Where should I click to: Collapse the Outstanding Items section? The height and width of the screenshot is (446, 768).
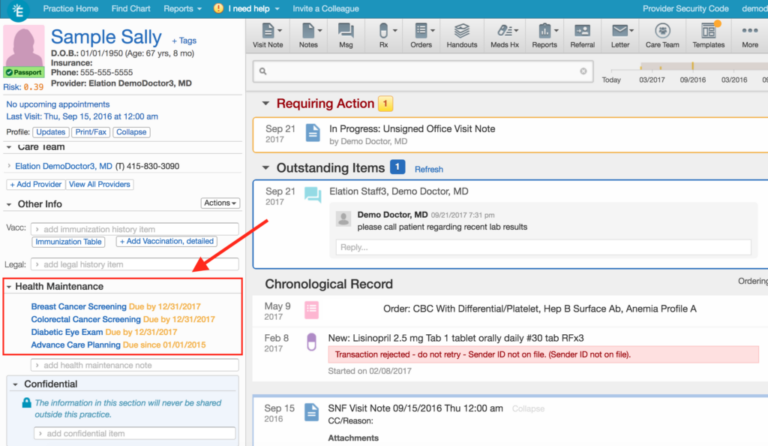(x=265, y=168)
